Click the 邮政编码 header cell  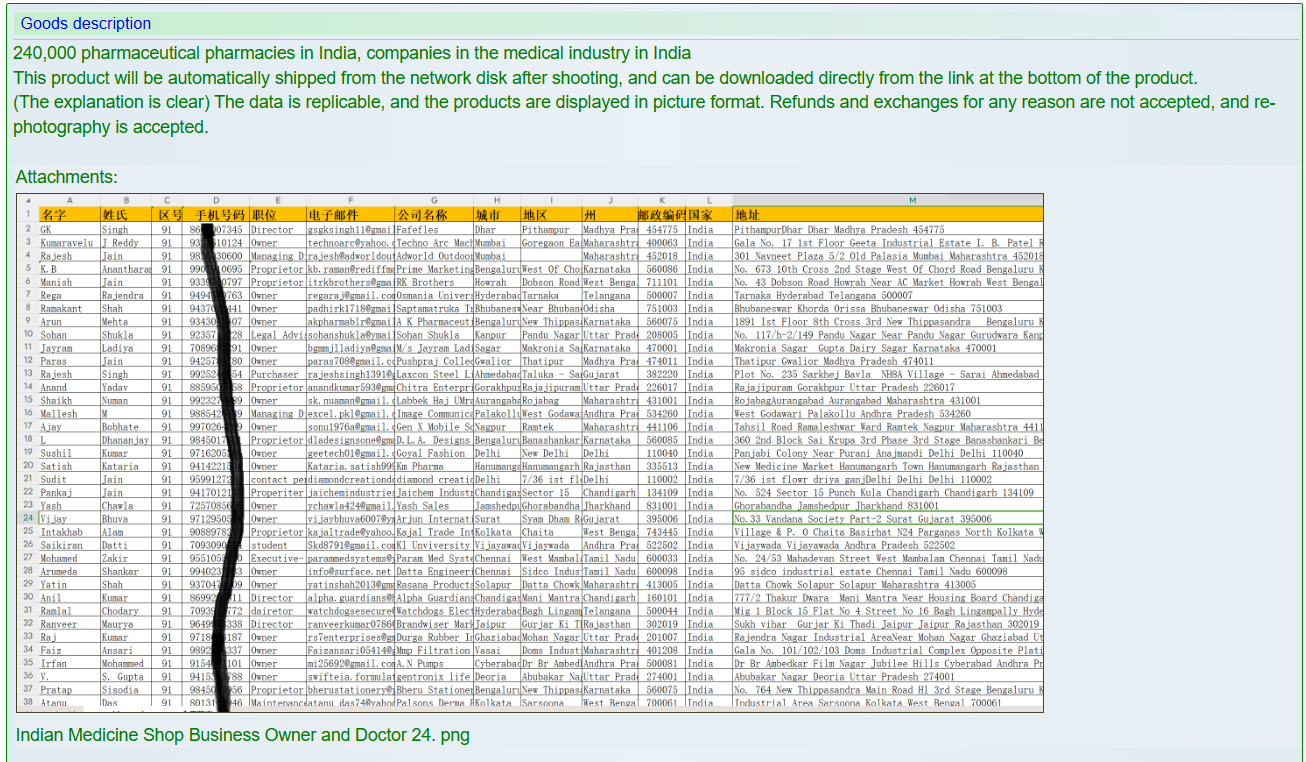tap(660, 214)
